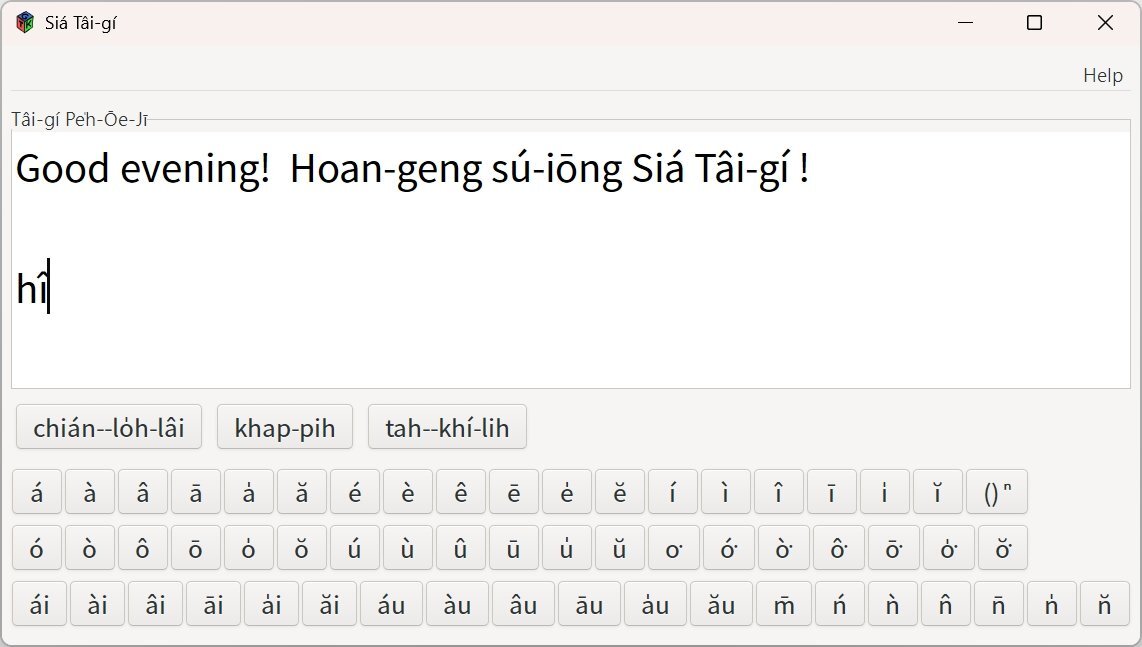This screenshot has width=1142, height=647.
Task: Insert the "ô" circumflex character
Action: pos(143,548)
